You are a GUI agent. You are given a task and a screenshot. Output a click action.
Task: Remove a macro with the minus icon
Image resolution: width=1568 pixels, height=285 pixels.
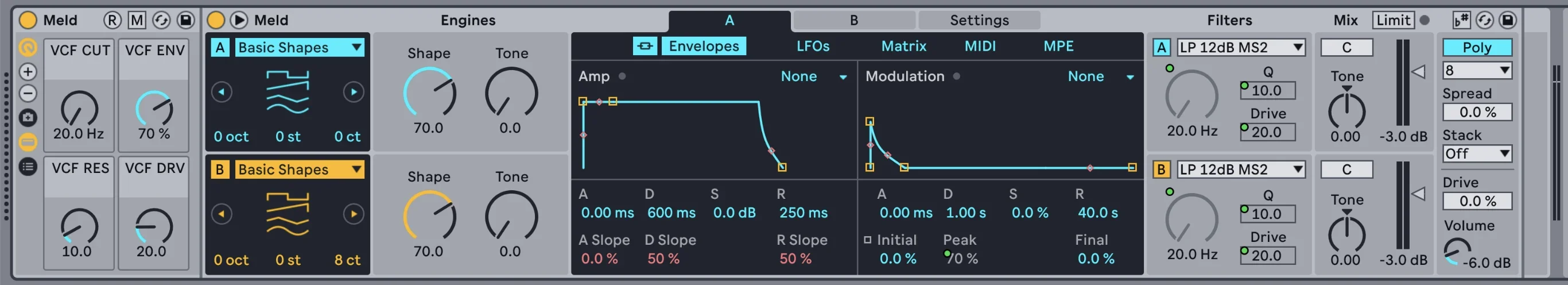click(x=28, y=93)
